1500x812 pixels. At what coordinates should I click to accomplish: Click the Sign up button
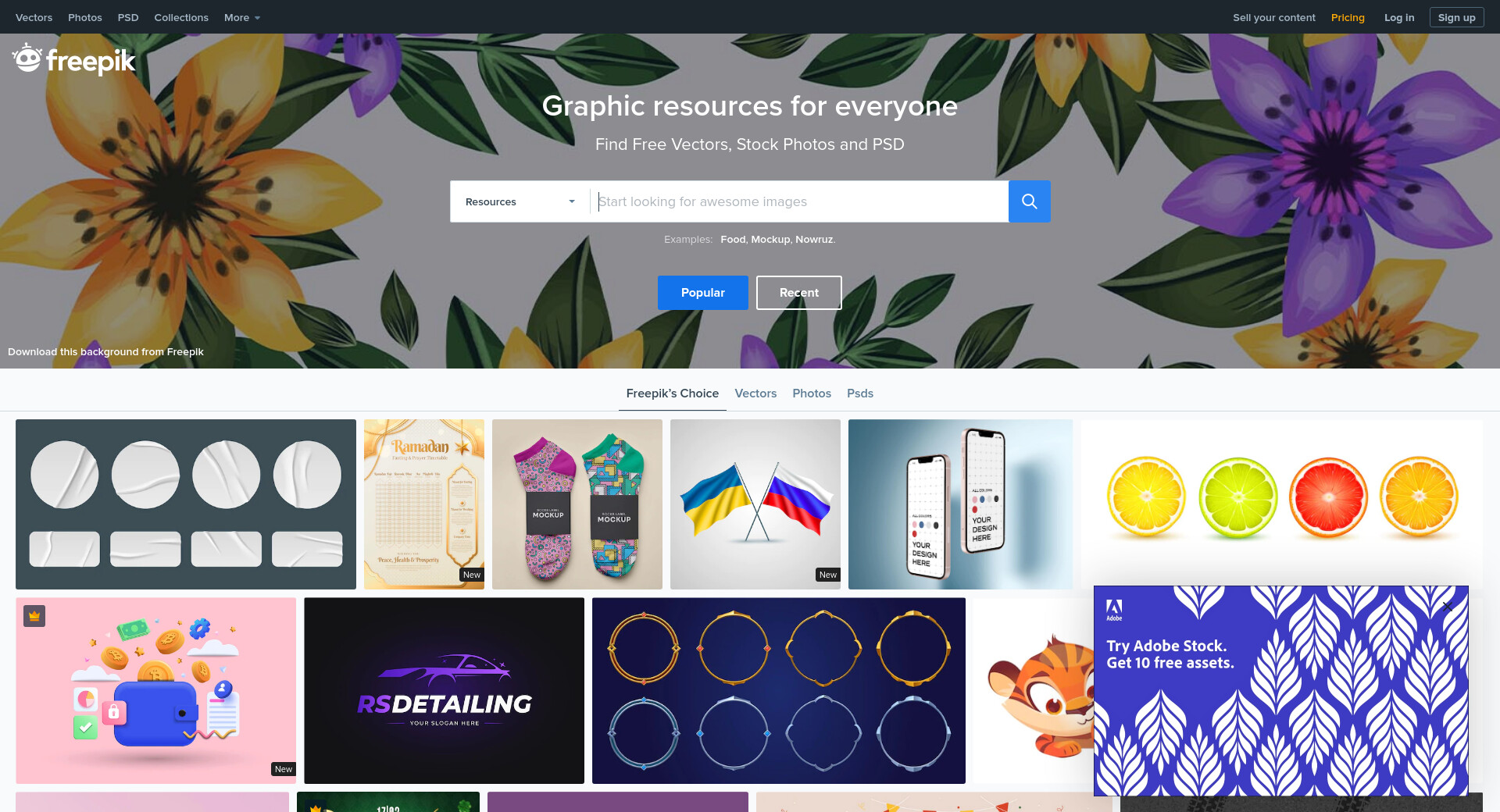(1456, 17)
